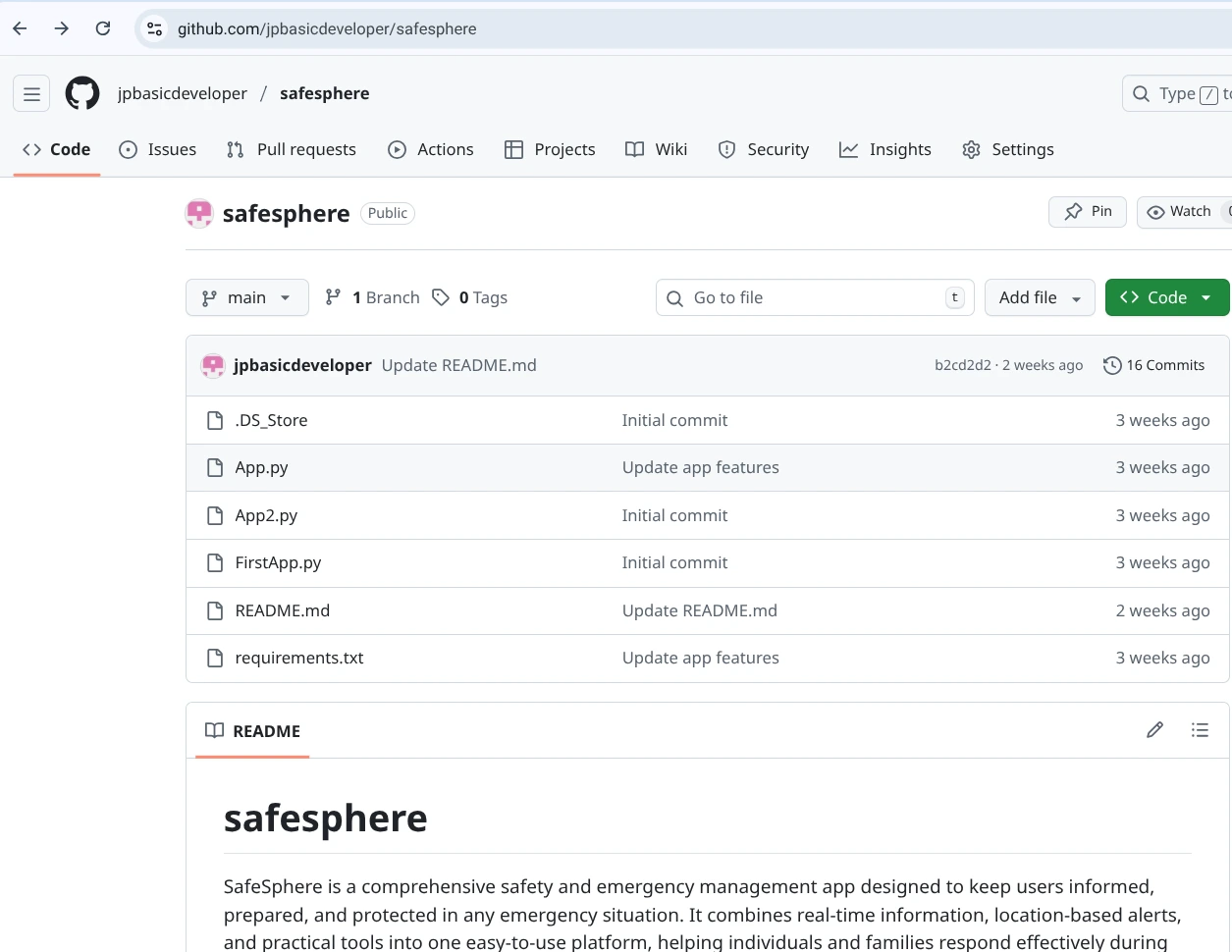View 1 Branch link
This screenshot has width=1232, height=952.
pyautogui.click(x=372, y=297)
